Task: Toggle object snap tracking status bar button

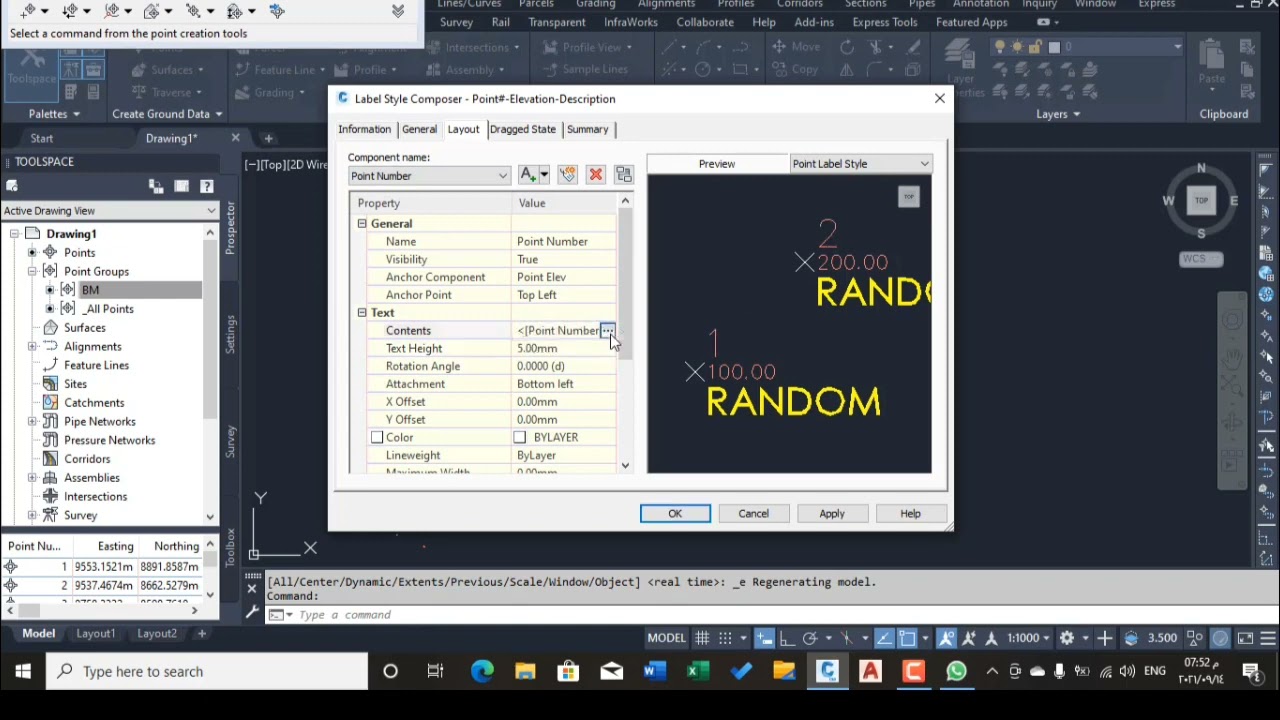Action: [884, 638]
